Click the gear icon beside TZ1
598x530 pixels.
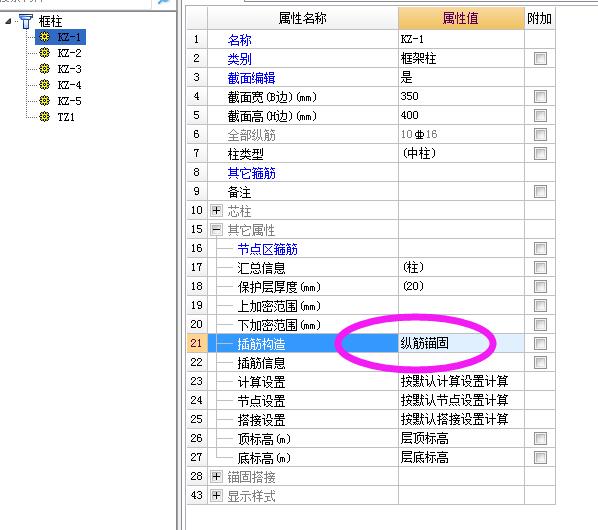(x=44, y=116)
